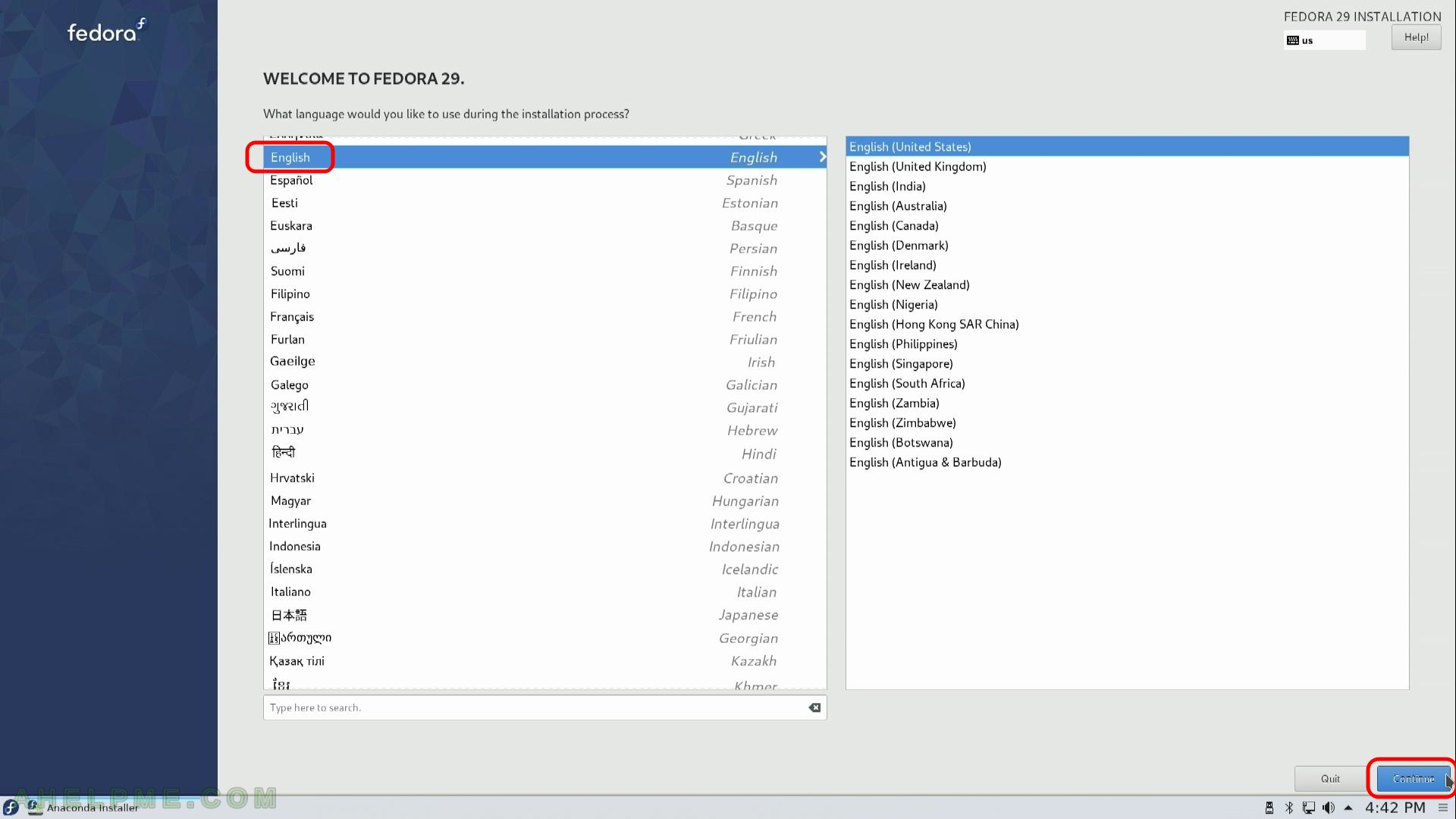This screenshot has width=1456, height=819.
Task: Expand the English row chevron arrow
Action: tap(822, 157)
